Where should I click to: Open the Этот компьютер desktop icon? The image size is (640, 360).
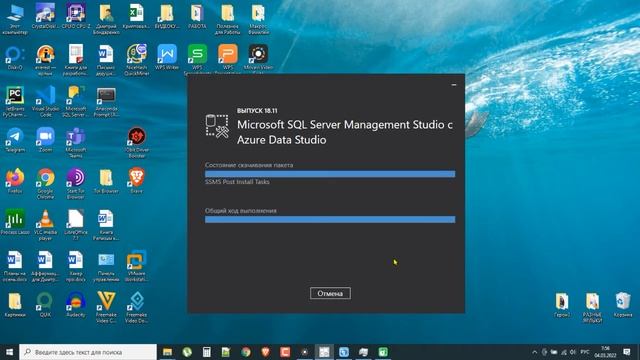pyautogui.click(x=15, y=19)
